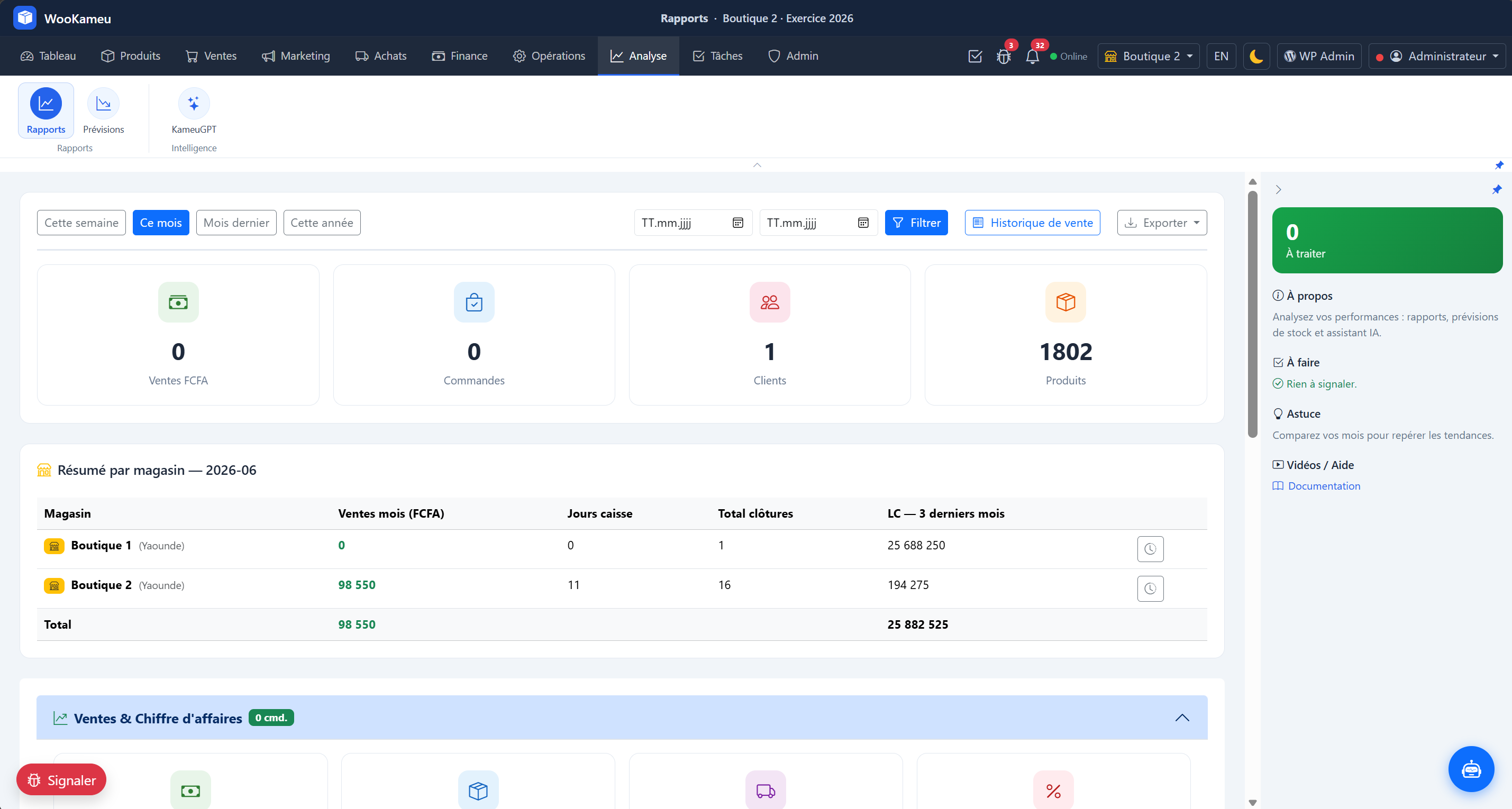The image size is (1512, 809).
Task: Open the calendar picker of the start date
Action: tap(738, 223)
